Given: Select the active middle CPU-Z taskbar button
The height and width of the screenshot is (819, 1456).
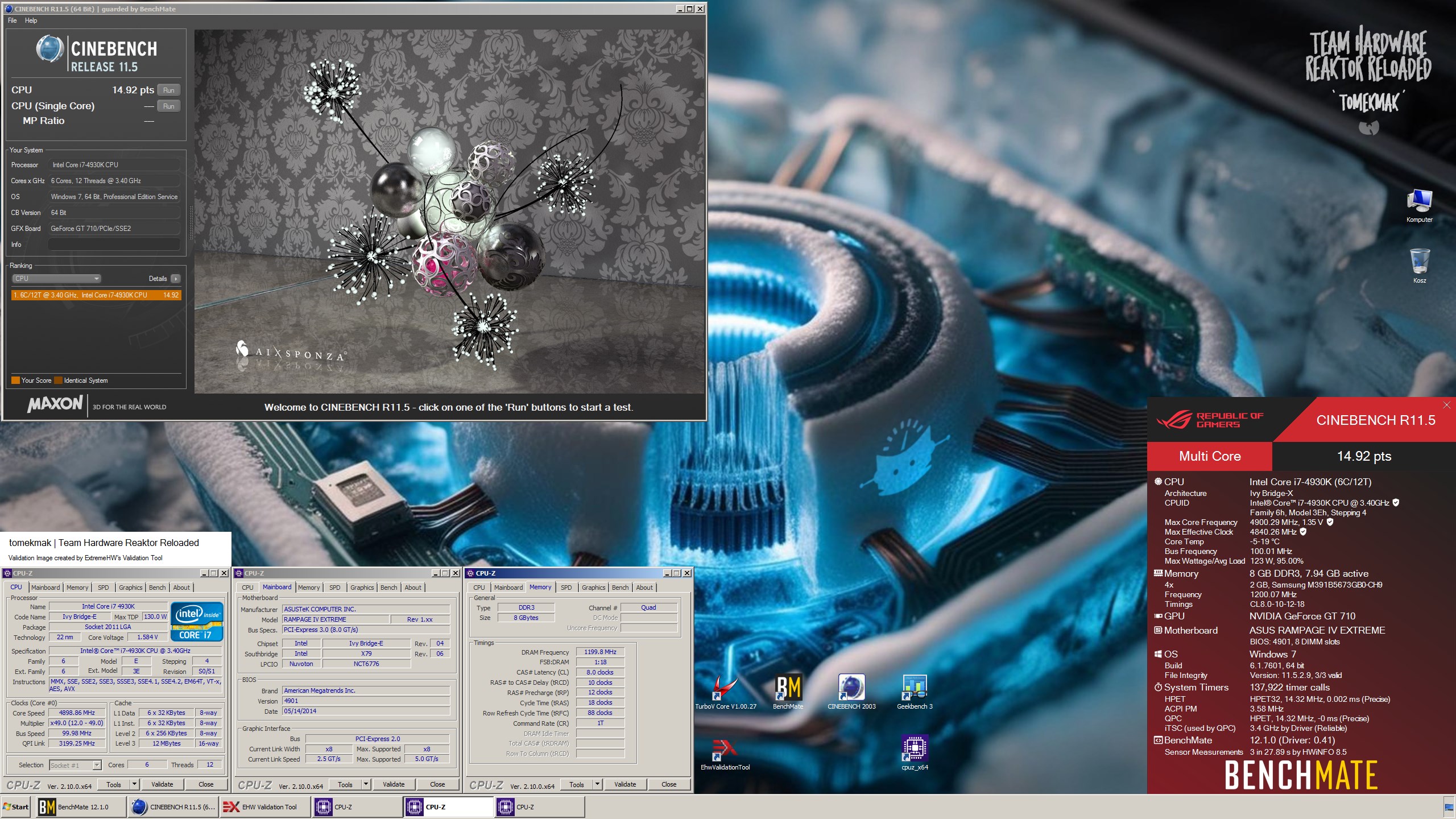Looking at the screenshot, I should click(x=448, y=806).
